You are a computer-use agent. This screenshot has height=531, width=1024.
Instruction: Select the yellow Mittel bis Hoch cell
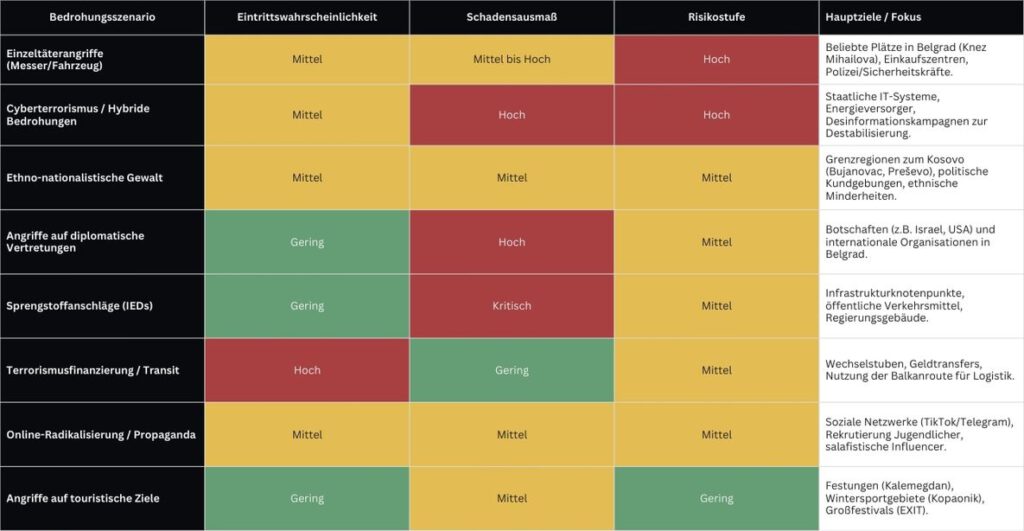click(511, 59)
